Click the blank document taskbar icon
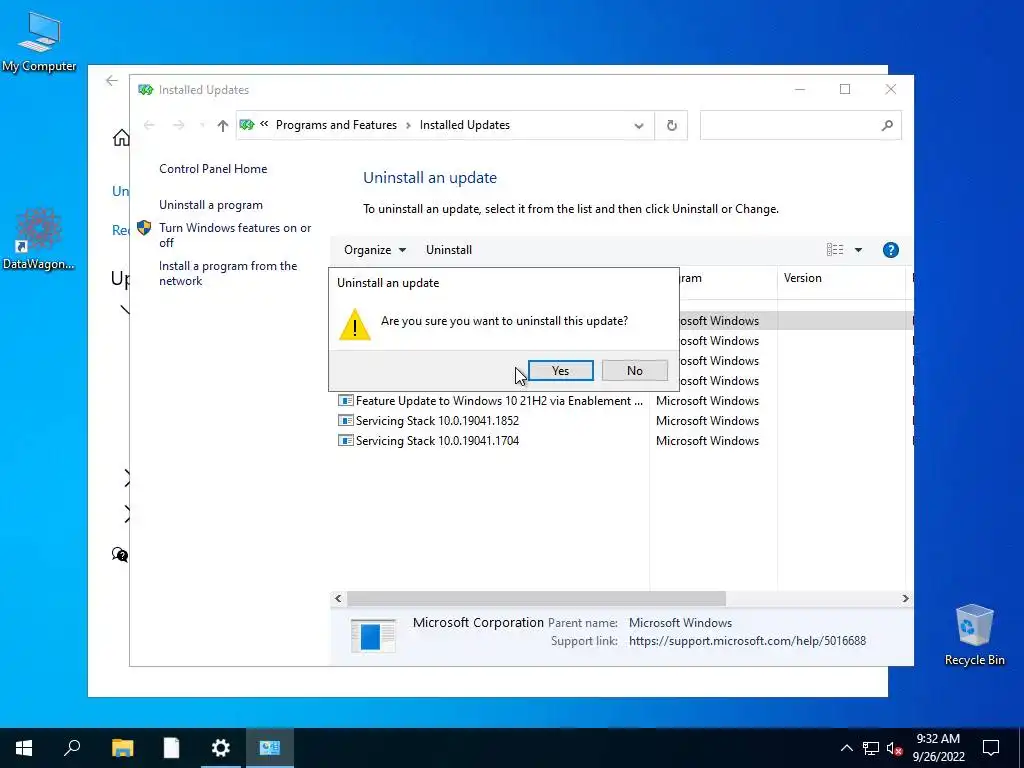 click(171, 748)
